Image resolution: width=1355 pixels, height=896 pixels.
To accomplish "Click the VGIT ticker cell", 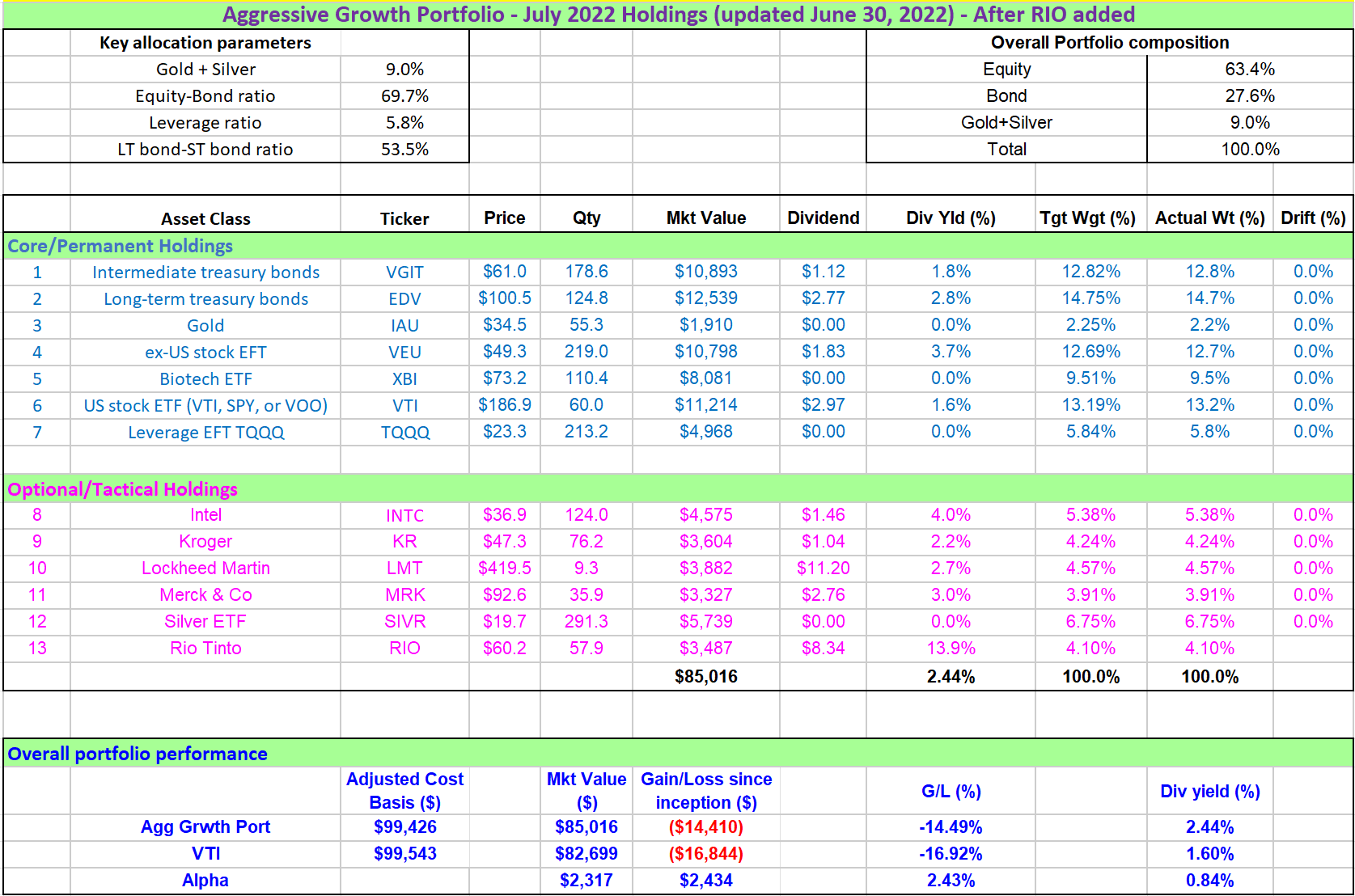I will [x=404, y=273].
